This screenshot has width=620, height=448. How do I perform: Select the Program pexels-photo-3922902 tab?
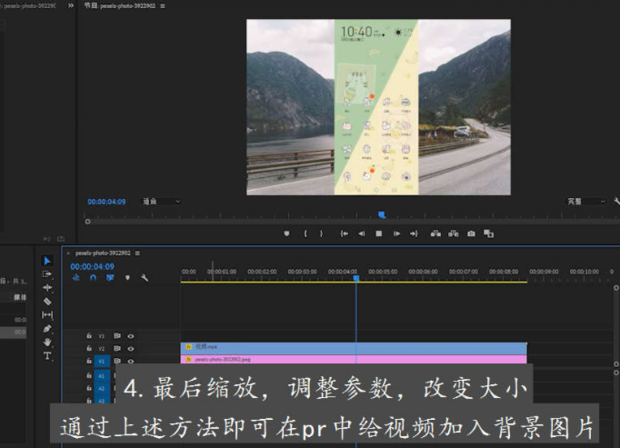point(120,6)
